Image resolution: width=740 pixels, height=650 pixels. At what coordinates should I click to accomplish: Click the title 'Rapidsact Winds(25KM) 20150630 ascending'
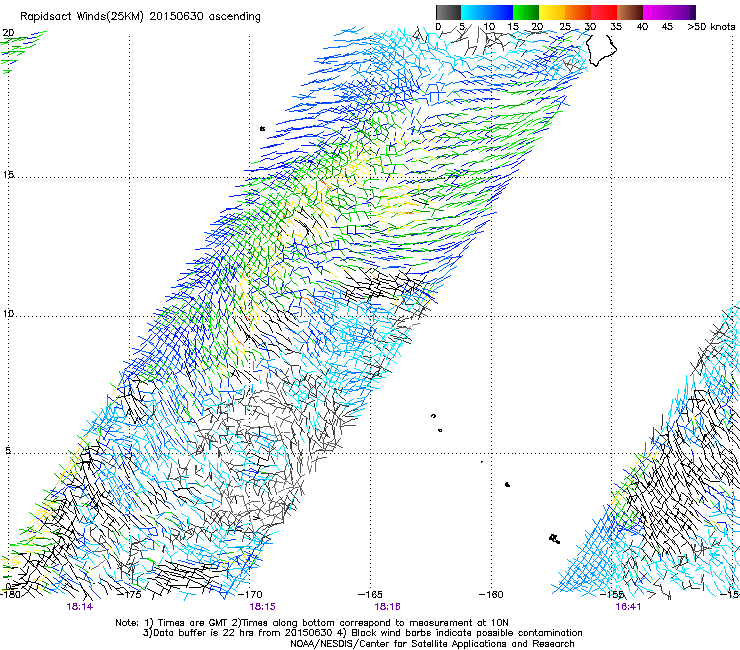(x=140, y=17)
